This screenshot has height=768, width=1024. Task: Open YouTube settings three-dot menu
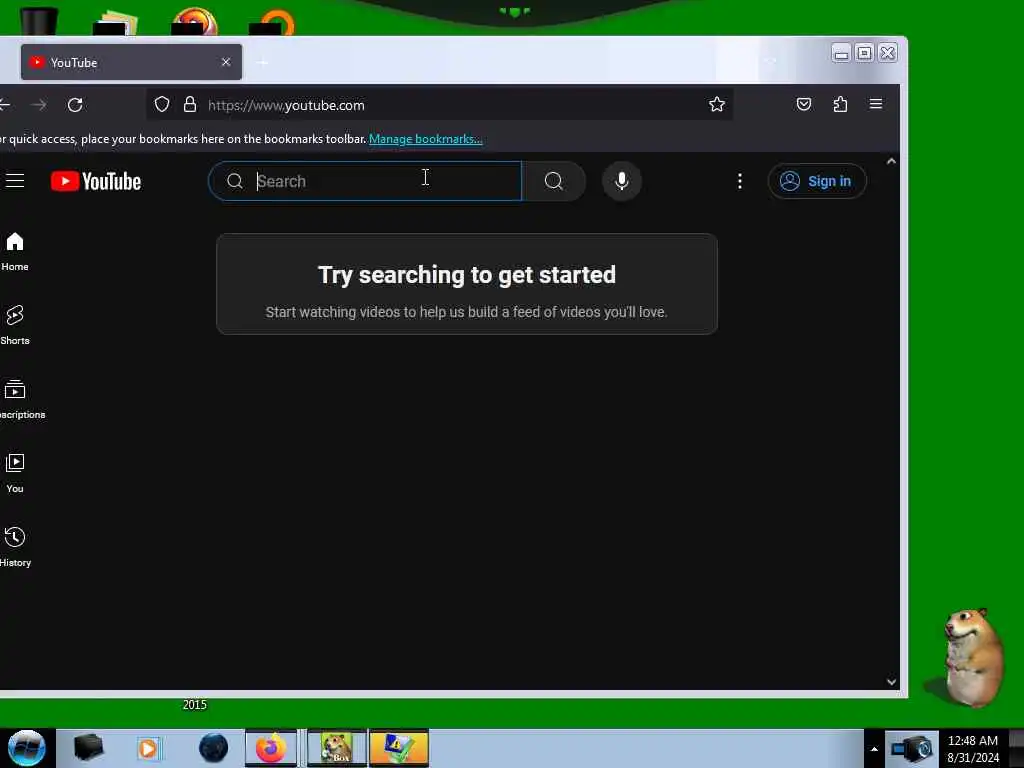[740, 181]
